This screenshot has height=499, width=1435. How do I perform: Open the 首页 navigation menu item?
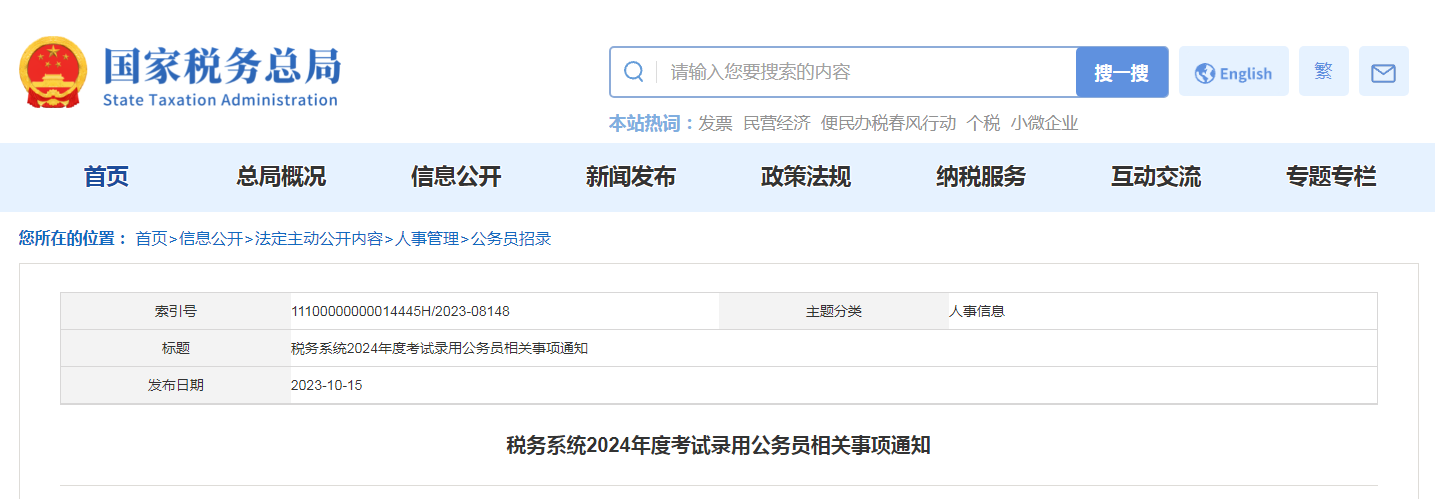click(x=106, y=178)
